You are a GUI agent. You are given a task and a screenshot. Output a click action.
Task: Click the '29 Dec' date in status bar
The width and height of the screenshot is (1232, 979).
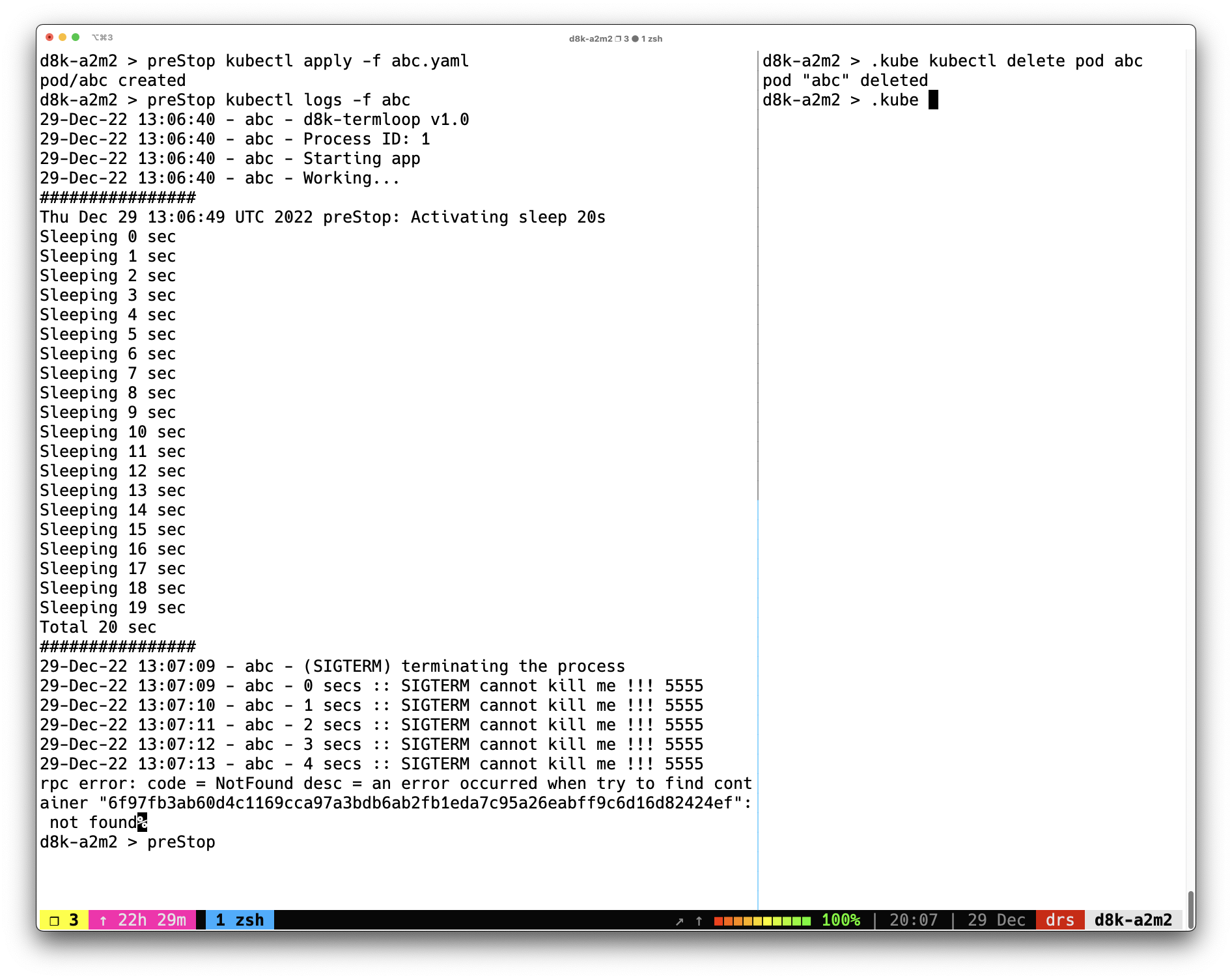996,920
